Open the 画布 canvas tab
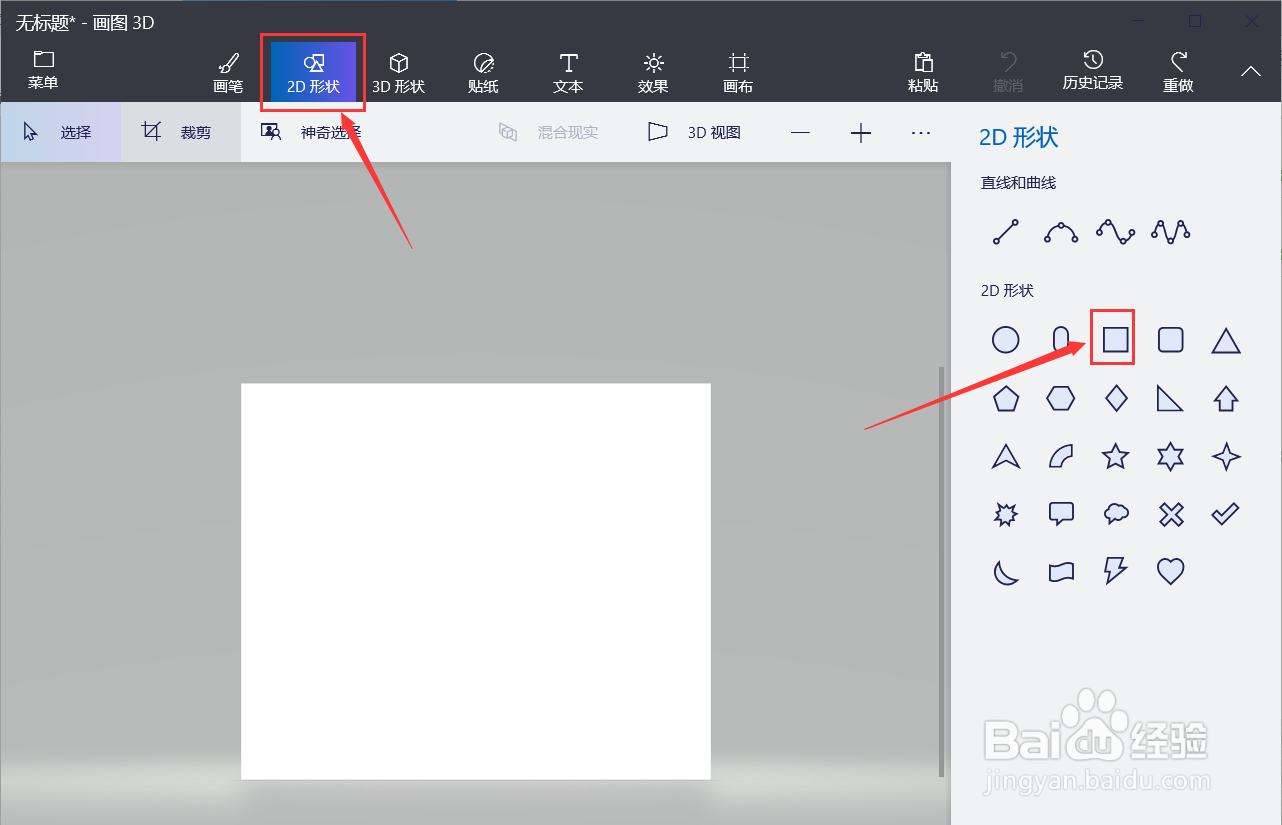The image size is (1282, 825). click(x=738, y=73)
